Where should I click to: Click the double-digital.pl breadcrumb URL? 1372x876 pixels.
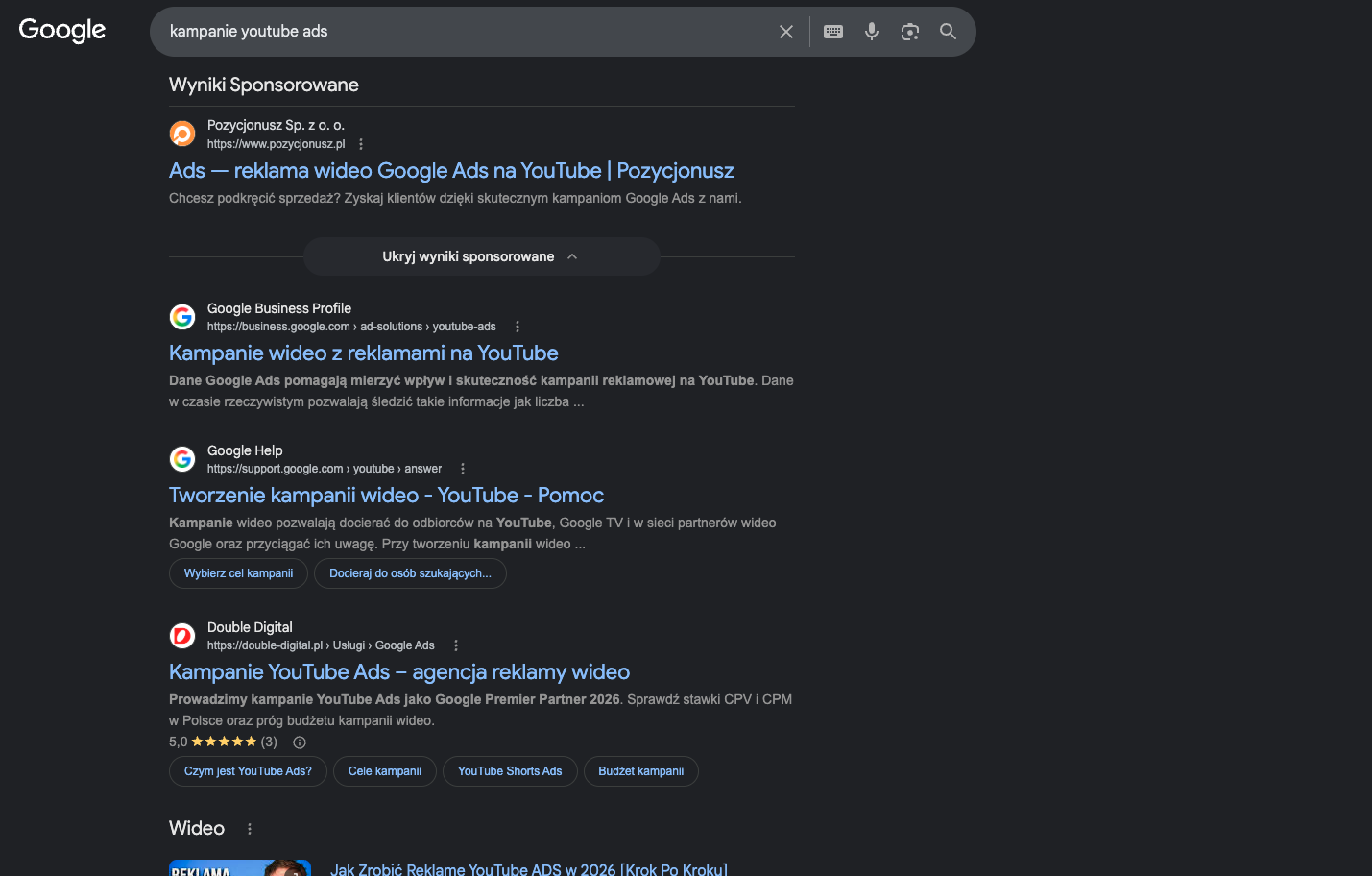click(x=321, y=645)
